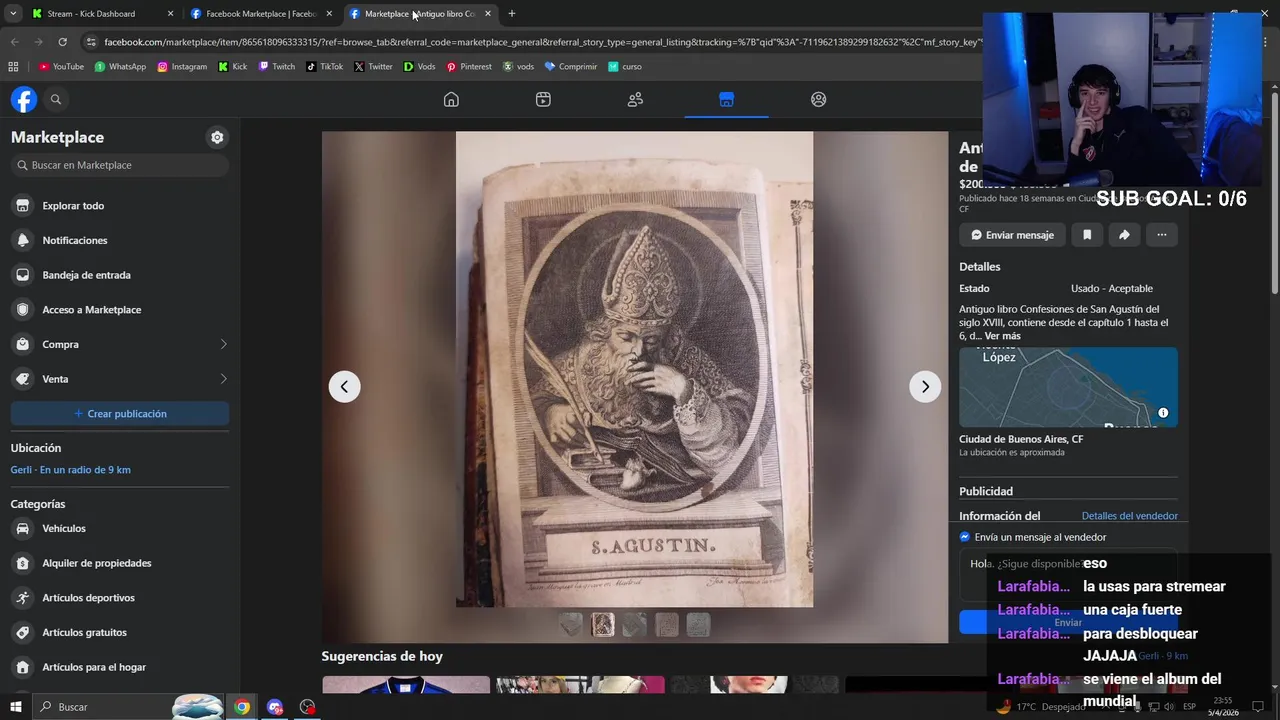Image resolution: width=1280 pixels, height=720 pixels.
Task: Select third photo thumbnail
Action: pyautogui.click(x=634, y=625)
